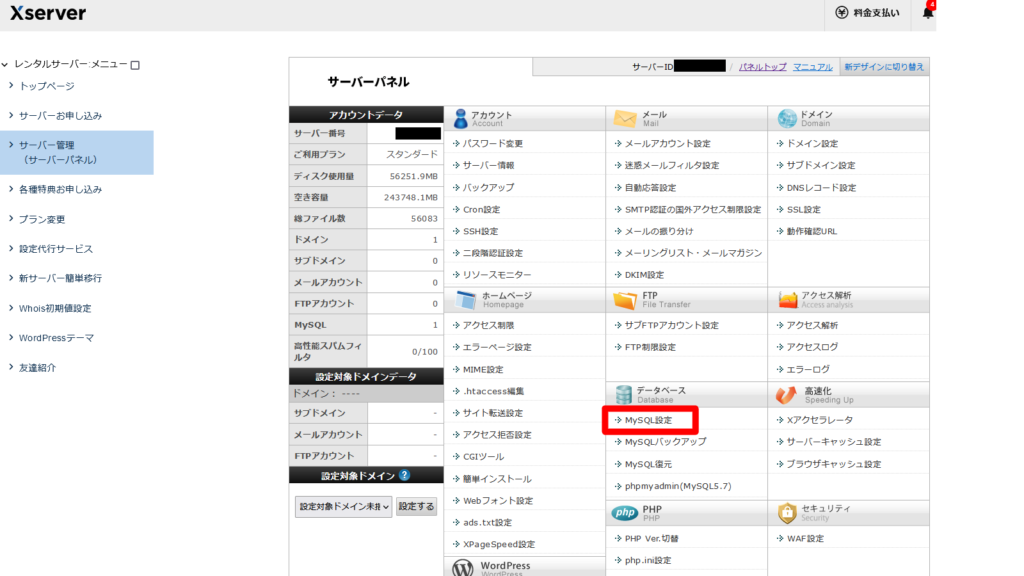Open サブドメイン設定
Viewport: 1024px width, 576px height.
[x=821, y=165]
